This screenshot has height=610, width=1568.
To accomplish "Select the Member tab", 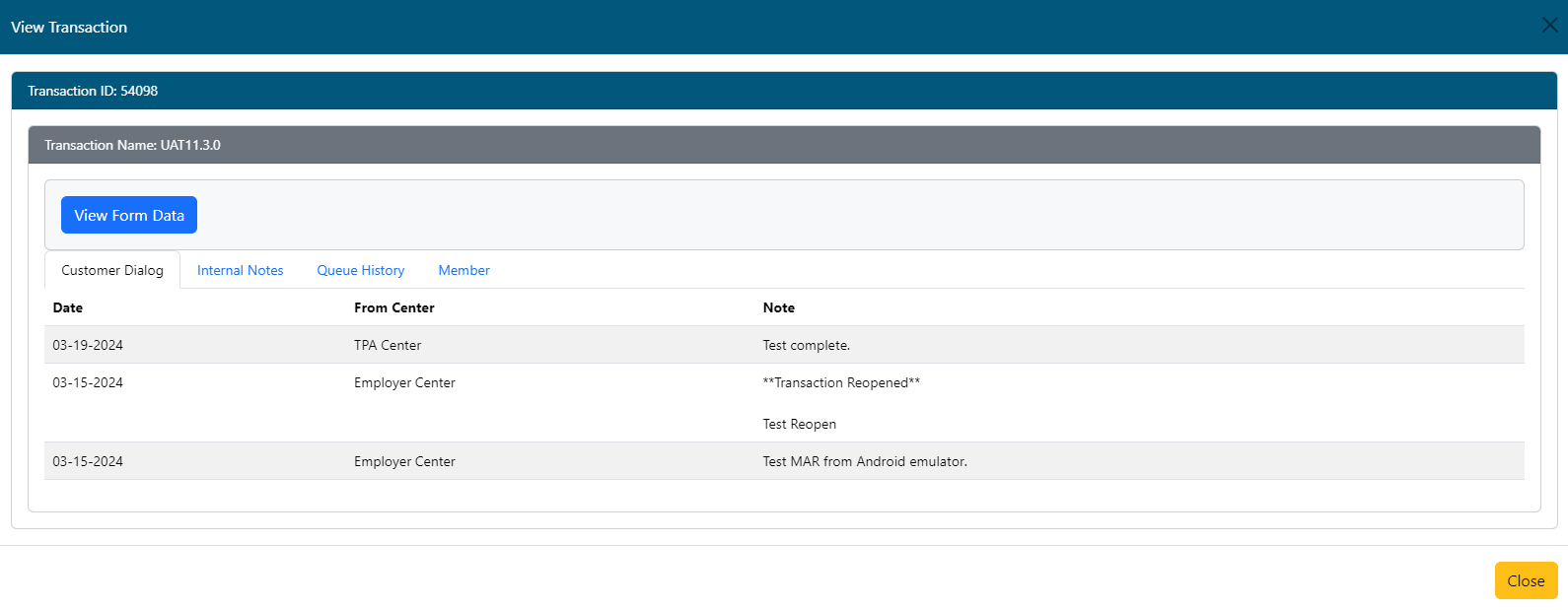I will coord(463,270).
